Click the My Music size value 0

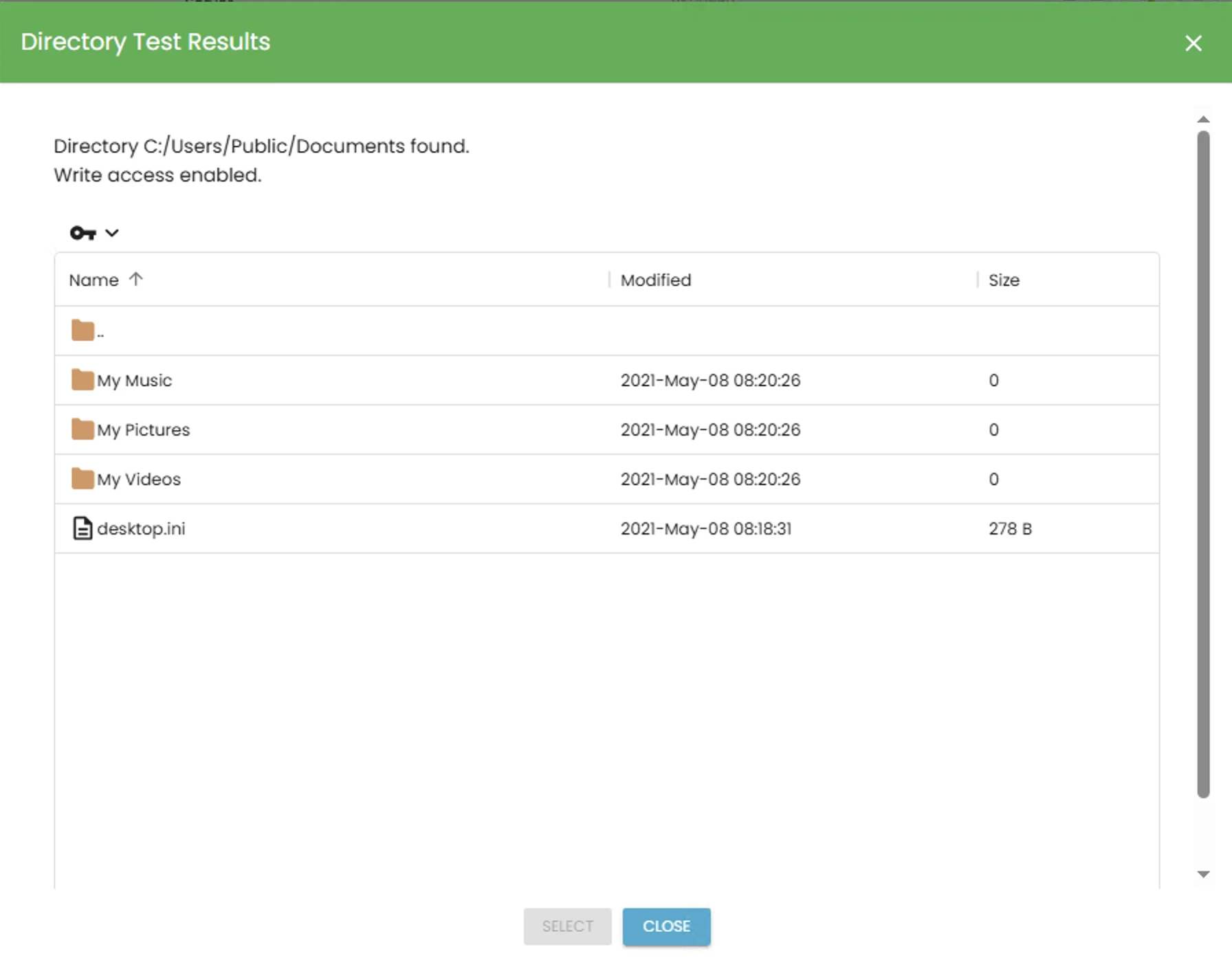point(993,381)
